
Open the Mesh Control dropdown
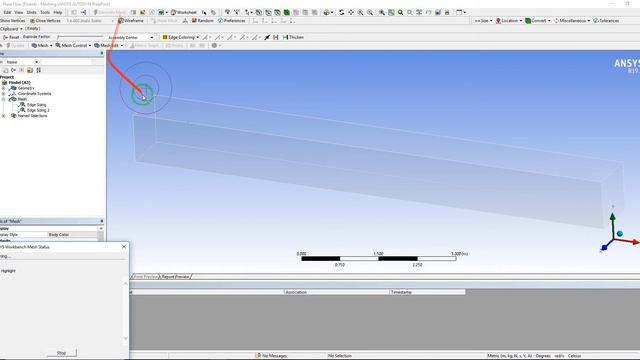(x=73, y=45)
